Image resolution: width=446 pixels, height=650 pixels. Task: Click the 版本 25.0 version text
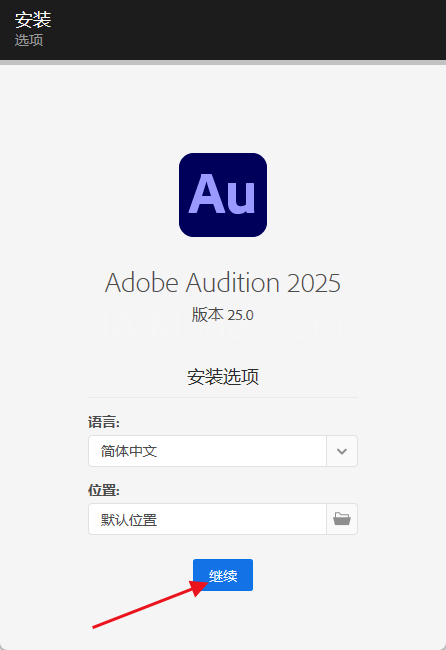coord(223,315)
